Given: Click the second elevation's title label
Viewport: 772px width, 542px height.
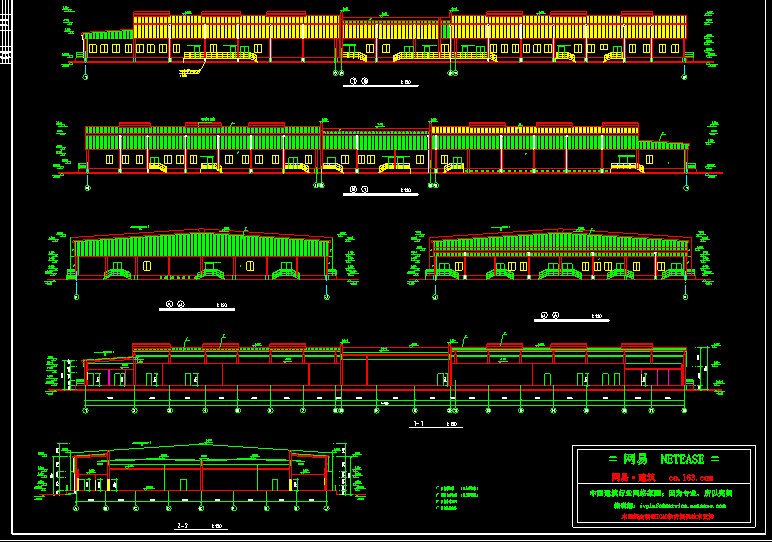Looking at the screenshot, I should 378,189.
